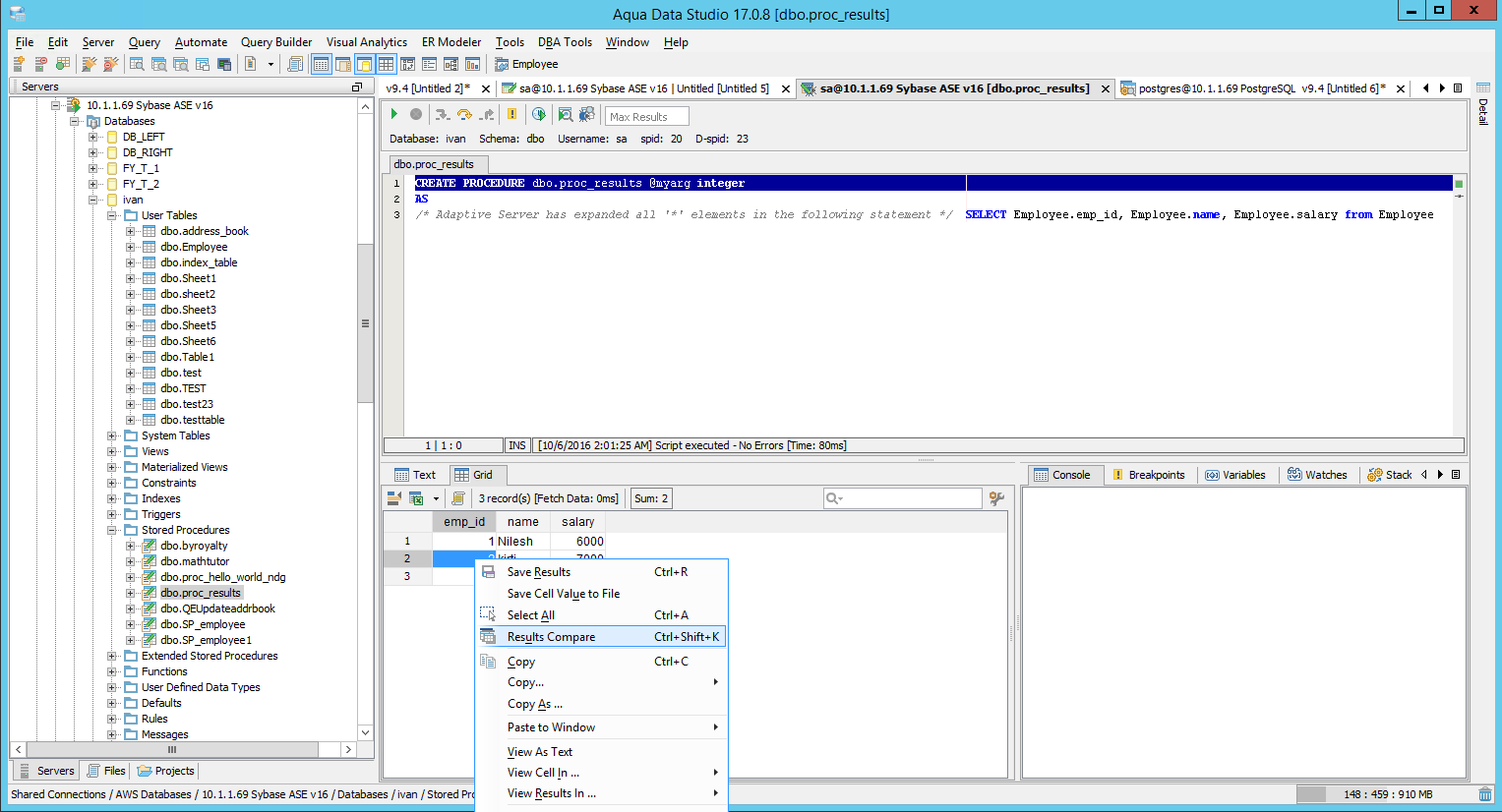Click the server icon with red minus badge
Screen dimensions: 1502x812
(x=40, y=64)
